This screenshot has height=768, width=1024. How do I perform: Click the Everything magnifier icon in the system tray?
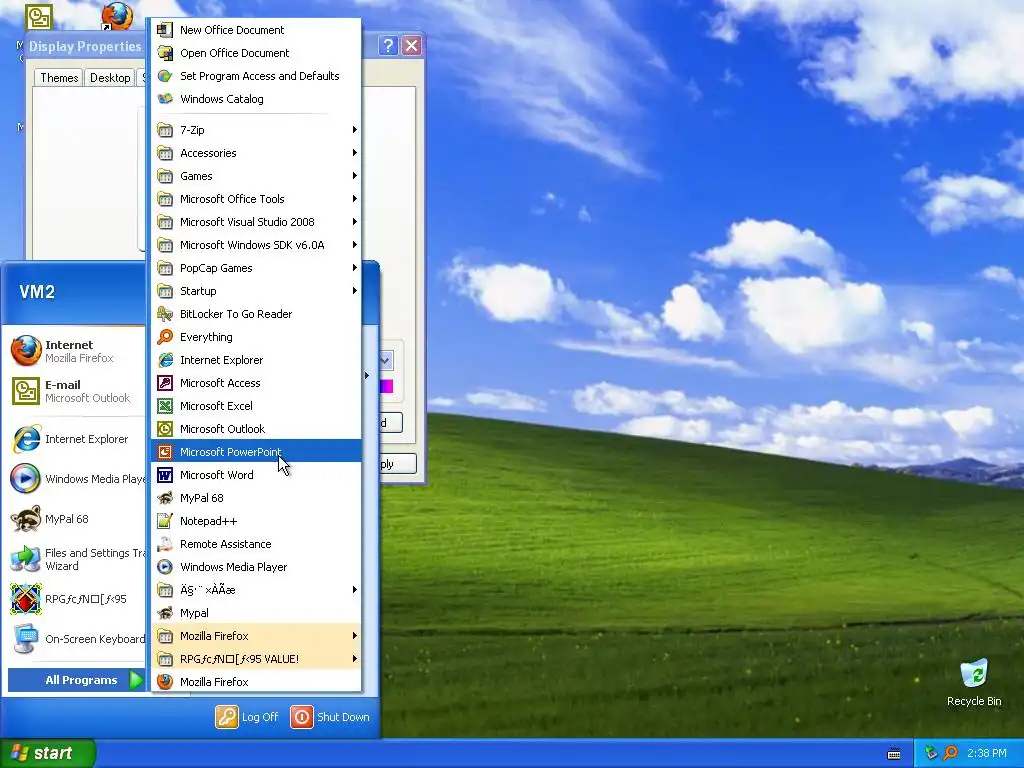[x=951, y=753]
